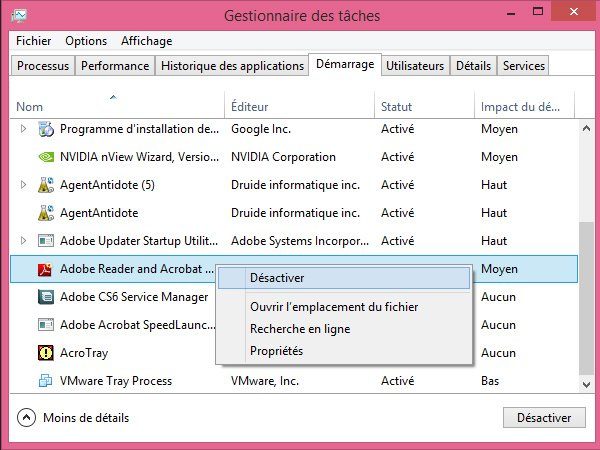The image size is (600, 450).
Task: Click the NVIDIA nView Wizard icon
Action: click(x=46, y=157)
